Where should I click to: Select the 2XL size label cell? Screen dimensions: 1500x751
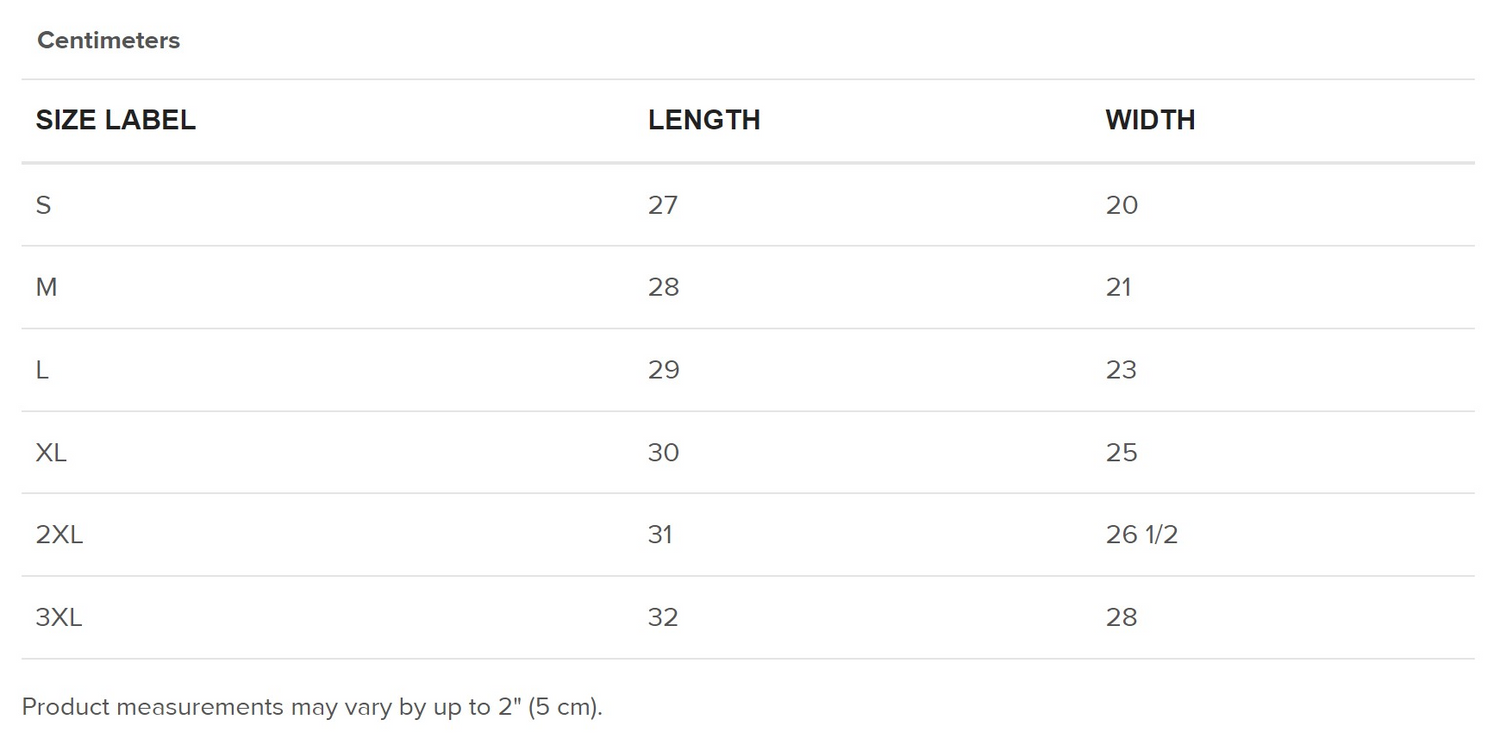59,535
